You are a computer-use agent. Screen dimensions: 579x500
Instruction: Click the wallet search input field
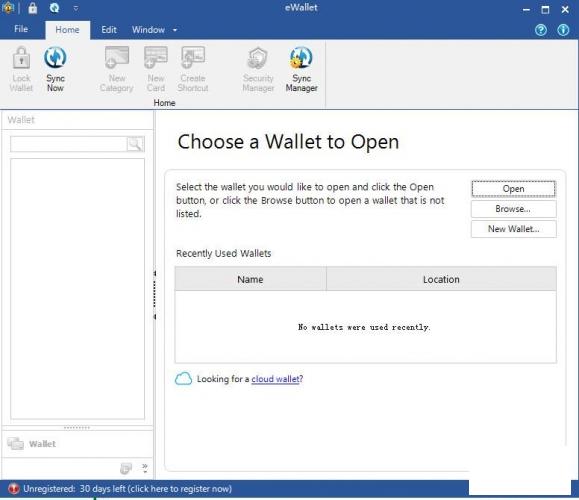[x=69, y=144]
